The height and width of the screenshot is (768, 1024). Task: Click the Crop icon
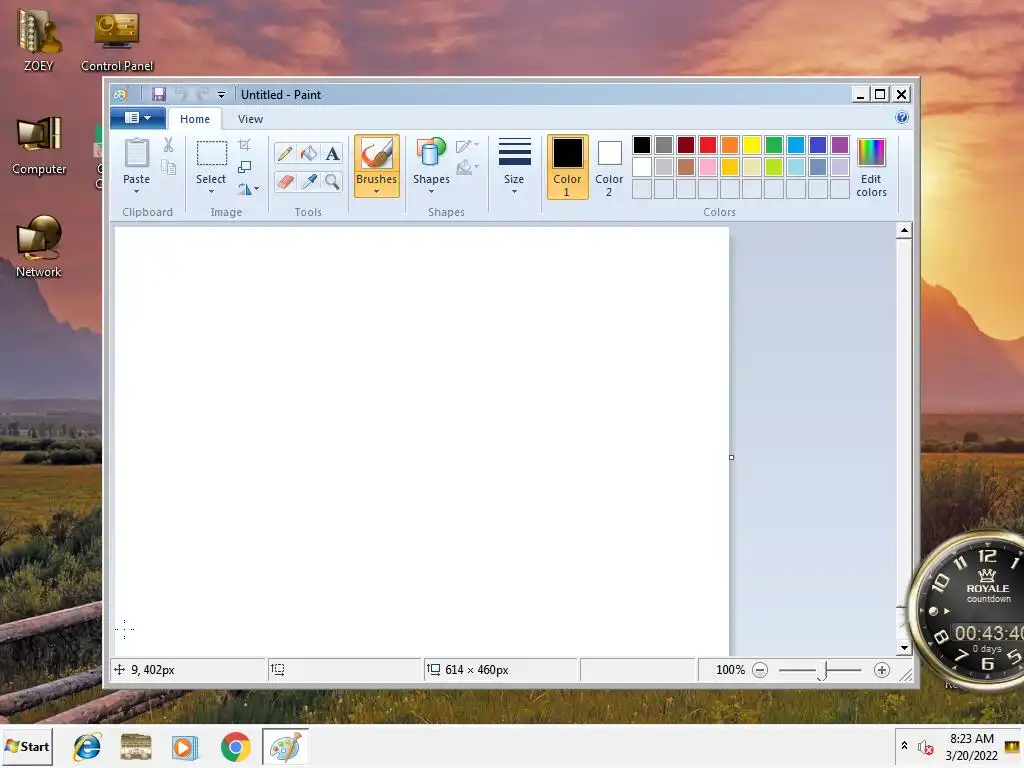[x=244, y=145]
